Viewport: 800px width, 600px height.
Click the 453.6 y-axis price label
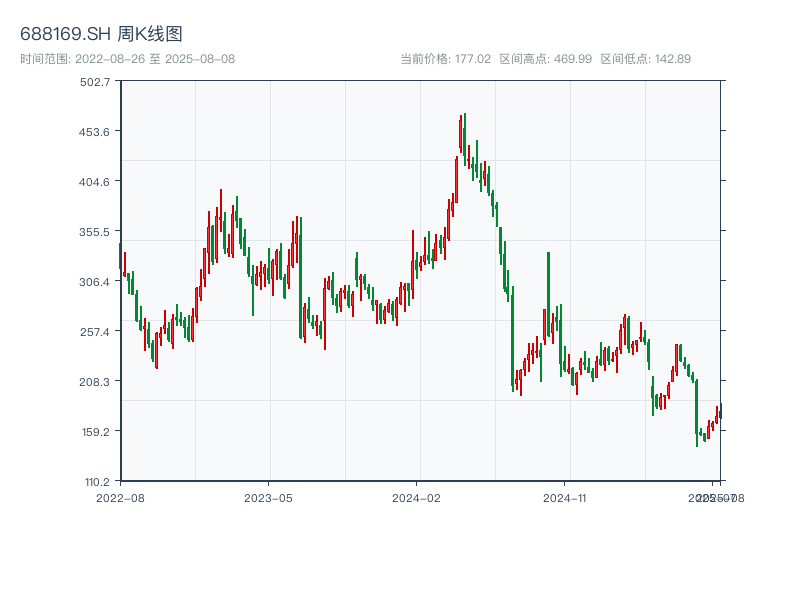click(x=95, y=131)
